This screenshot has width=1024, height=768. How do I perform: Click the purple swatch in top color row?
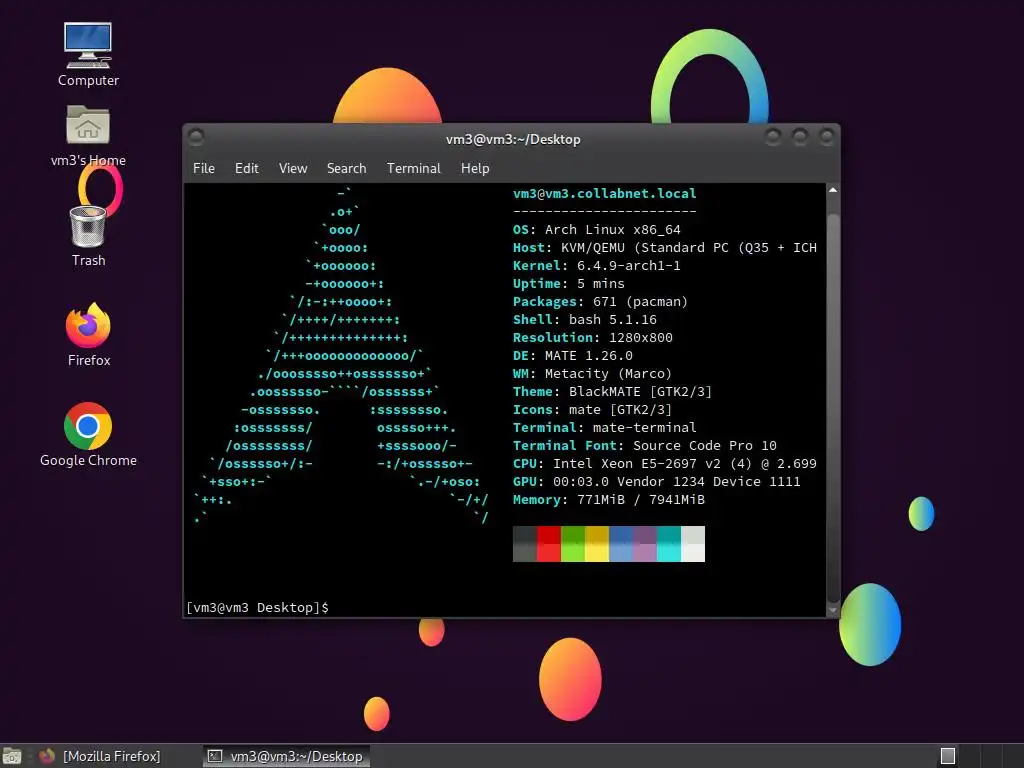[x=645, y=535]
